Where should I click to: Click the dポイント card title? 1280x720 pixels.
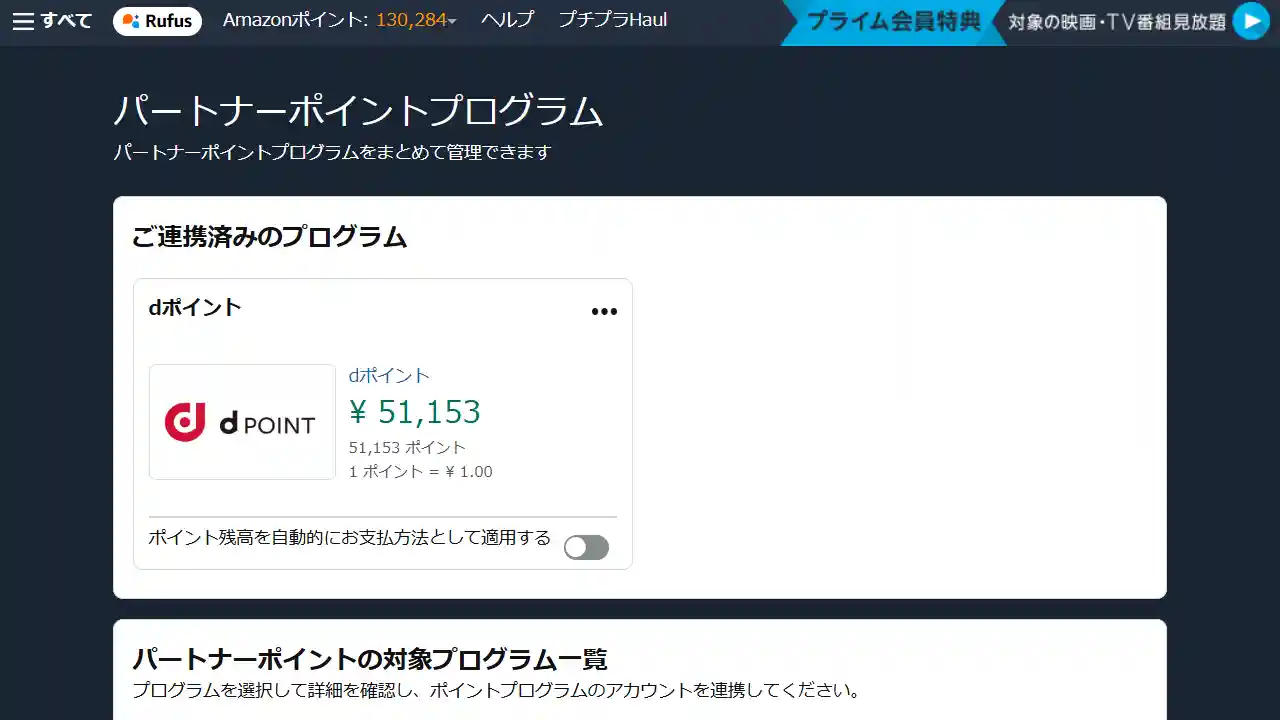195,307
